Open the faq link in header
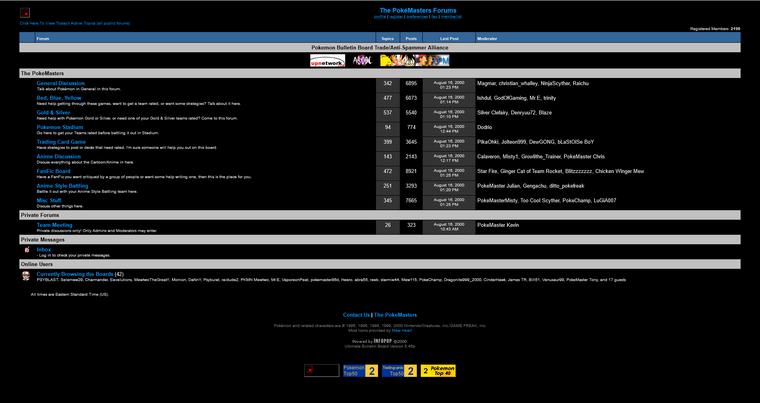Screen dimensions: 760x403 pos(435,16)
